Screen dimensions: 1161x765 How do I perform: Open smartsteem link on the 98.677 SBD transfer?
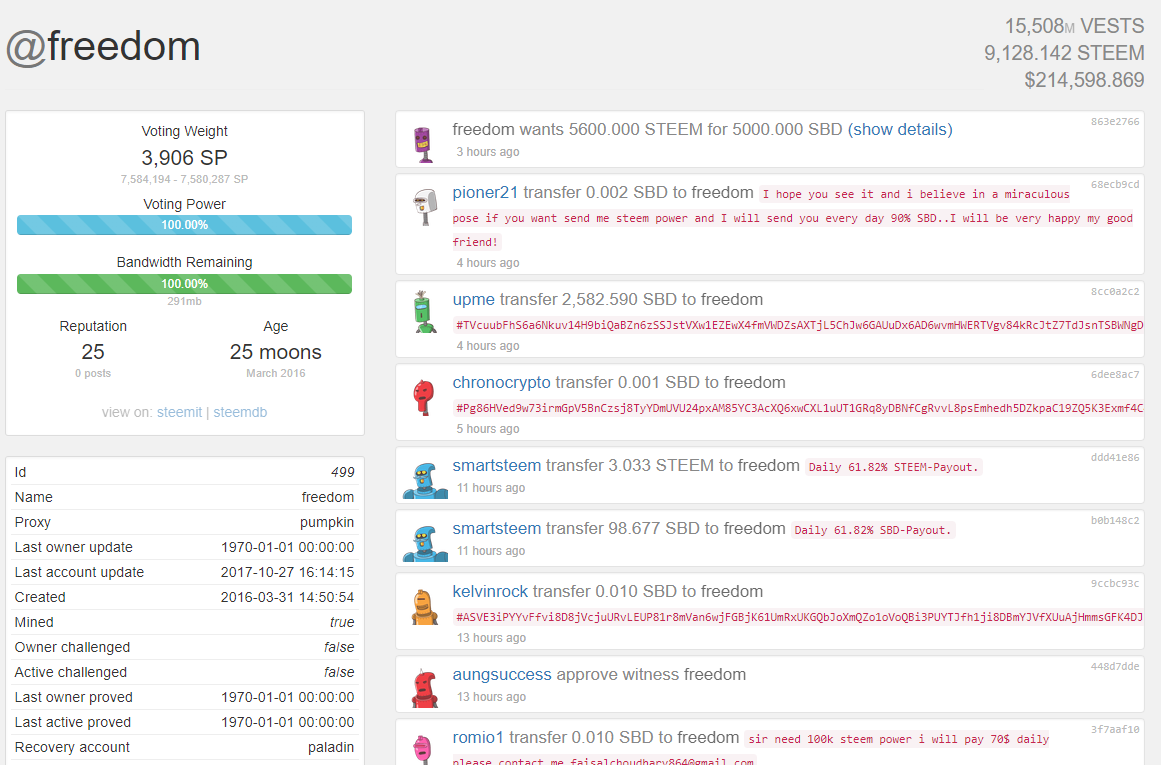497,528
